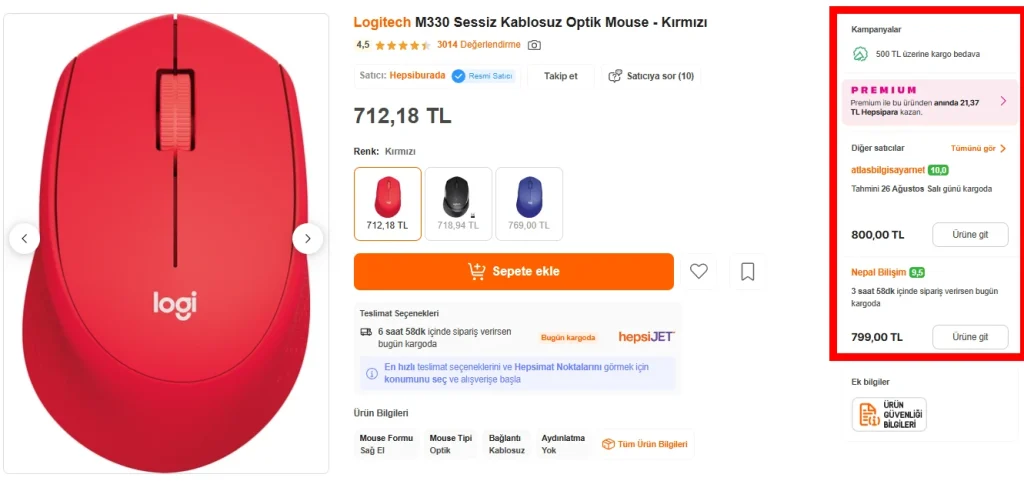Viewport: 1024px width, 481px height.
Task: Add the mouse with Sepete ekle
Action: click(514, 271)
